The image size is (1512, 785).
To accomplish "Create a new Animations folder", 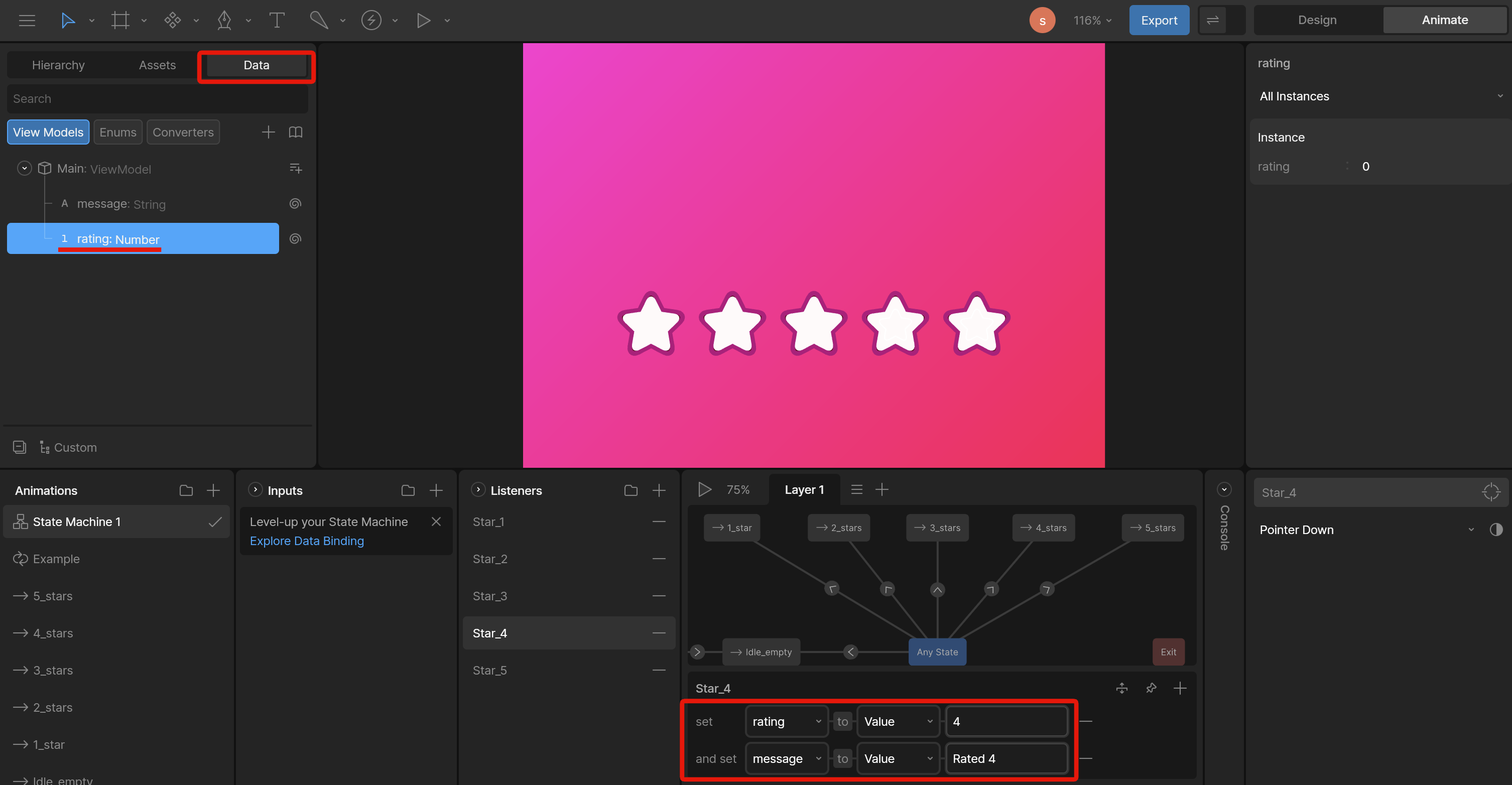I will [186, 490].
